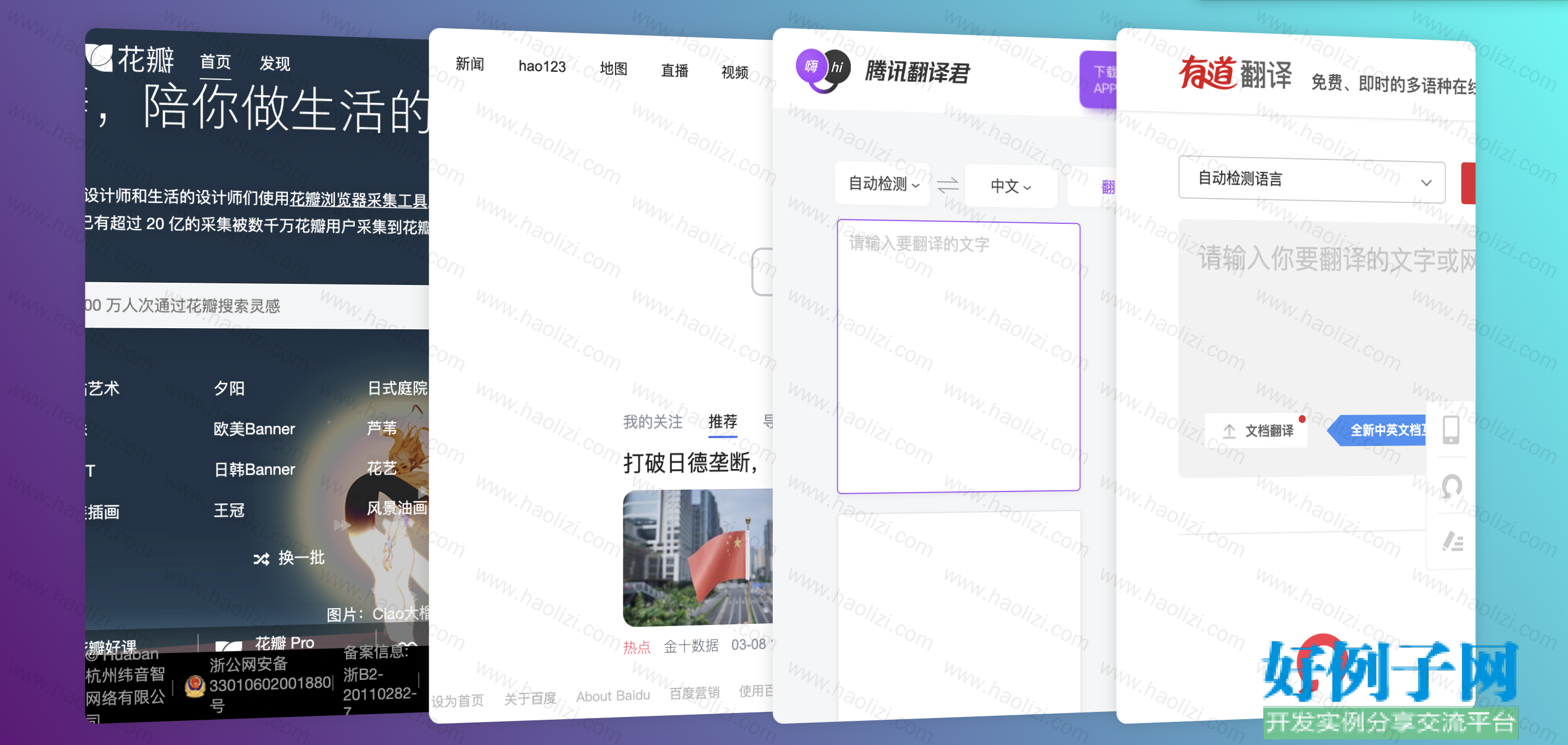Open hao123 link in Baidu nav
Viewport: 1568px width, 745px height.
[542, 66]
